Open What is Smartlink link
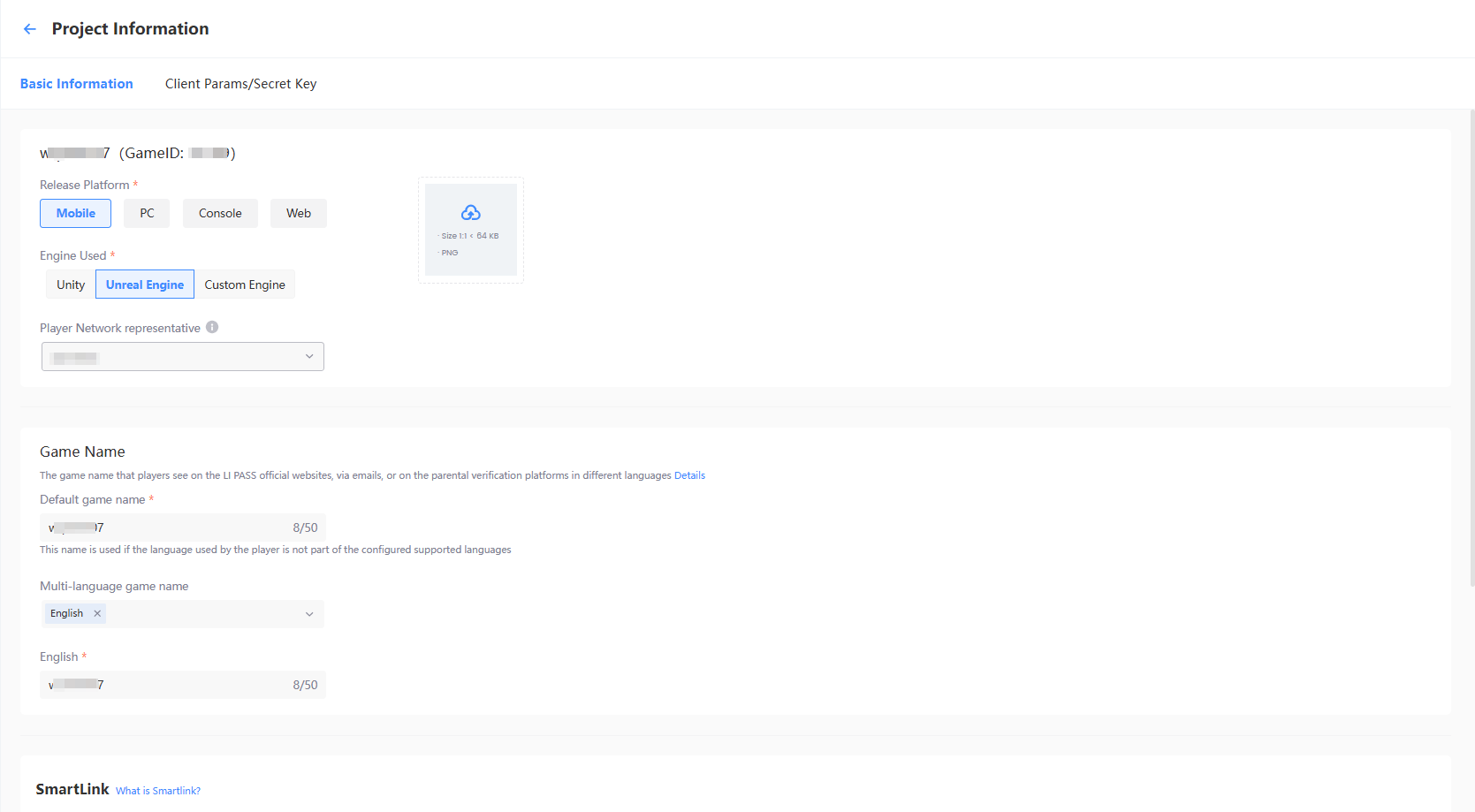 pyautogui.click(x=158, y=791)
